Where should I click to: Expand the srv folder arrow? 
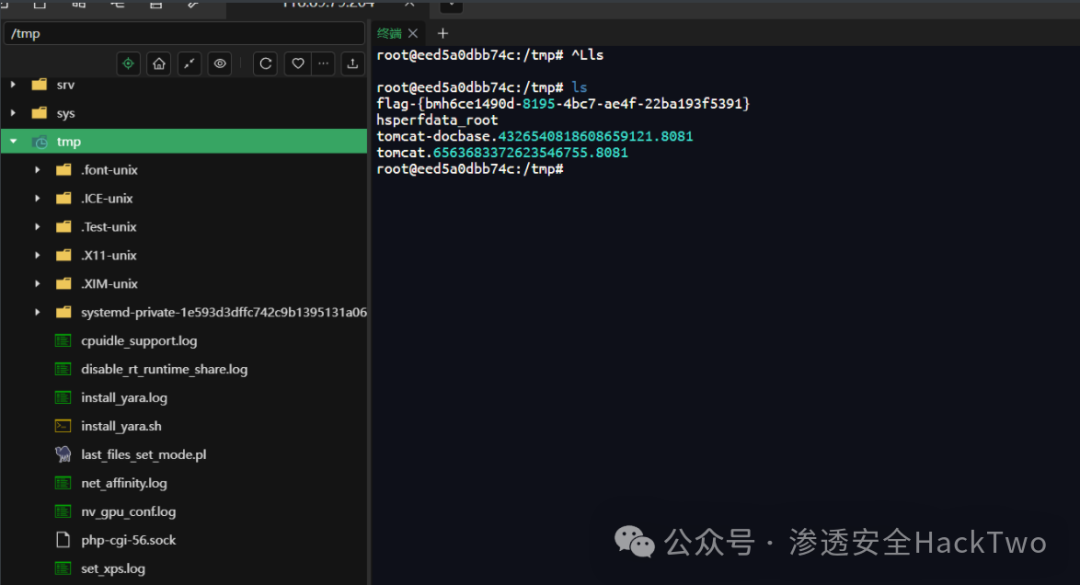tap(13, 84)
